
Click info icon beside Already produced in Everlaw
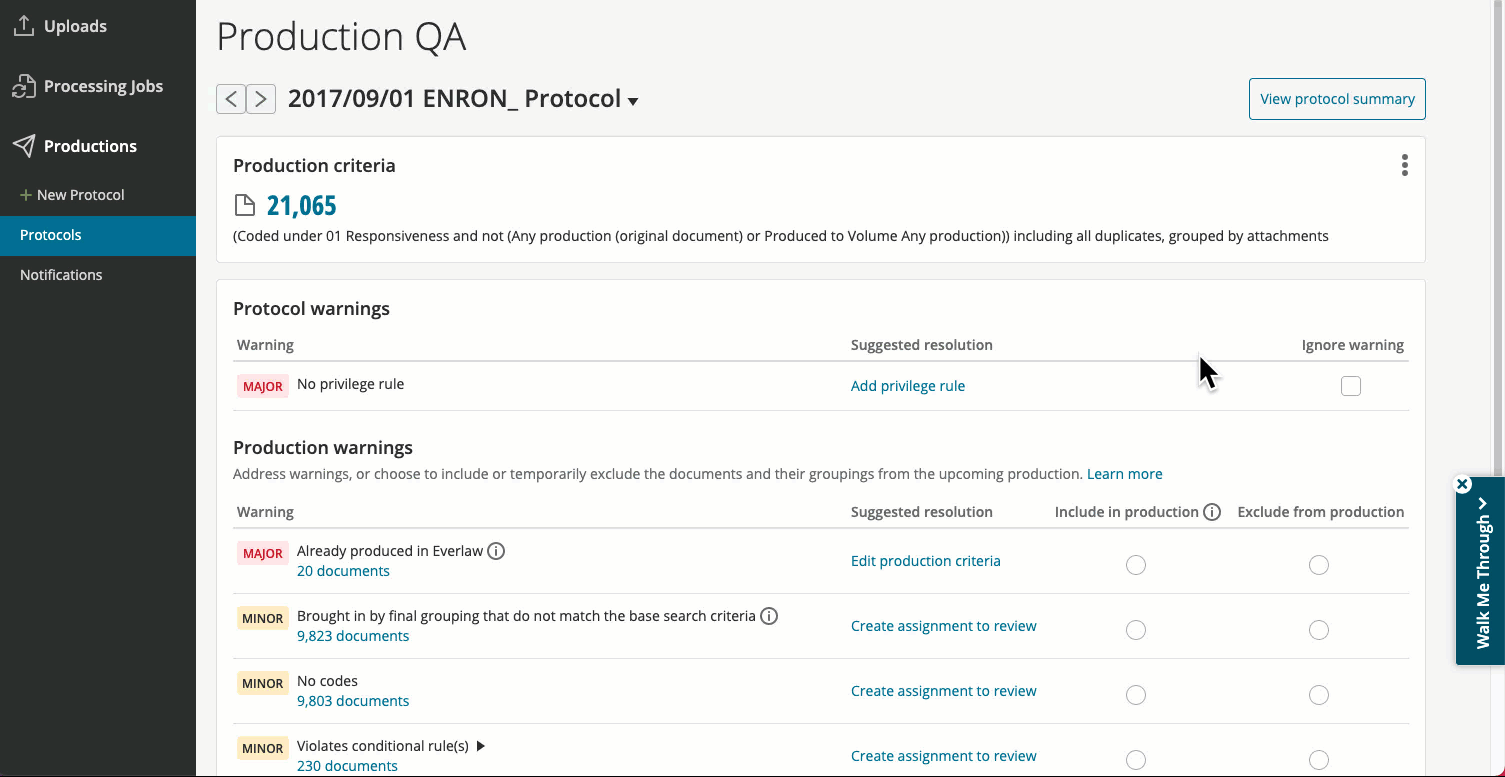pos(496,551)
